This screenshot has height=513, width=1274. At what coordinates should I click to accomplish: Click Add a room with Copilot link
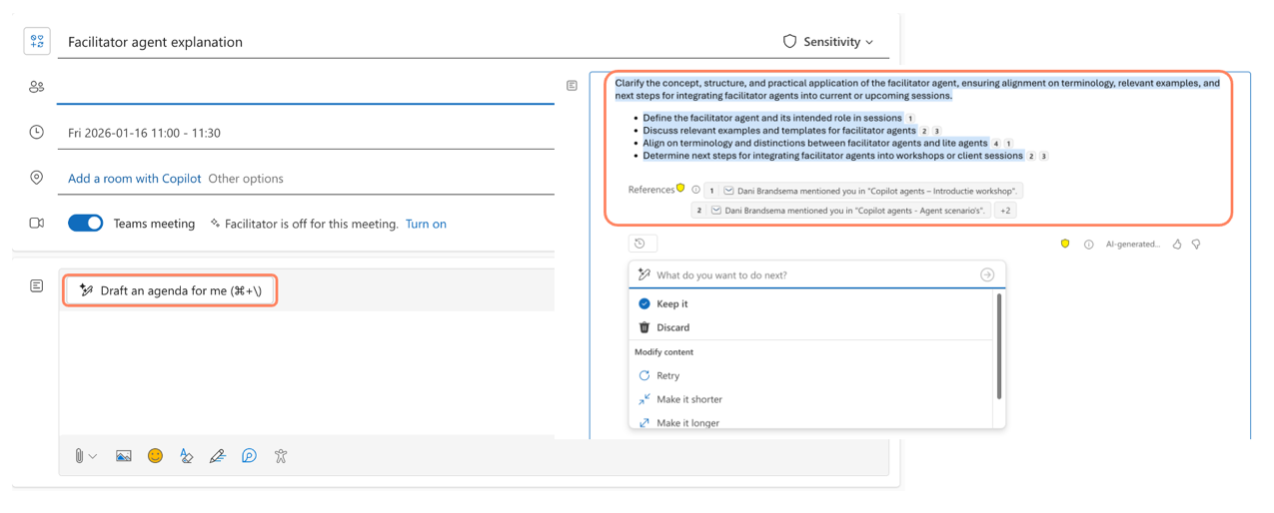coord(135,178)
